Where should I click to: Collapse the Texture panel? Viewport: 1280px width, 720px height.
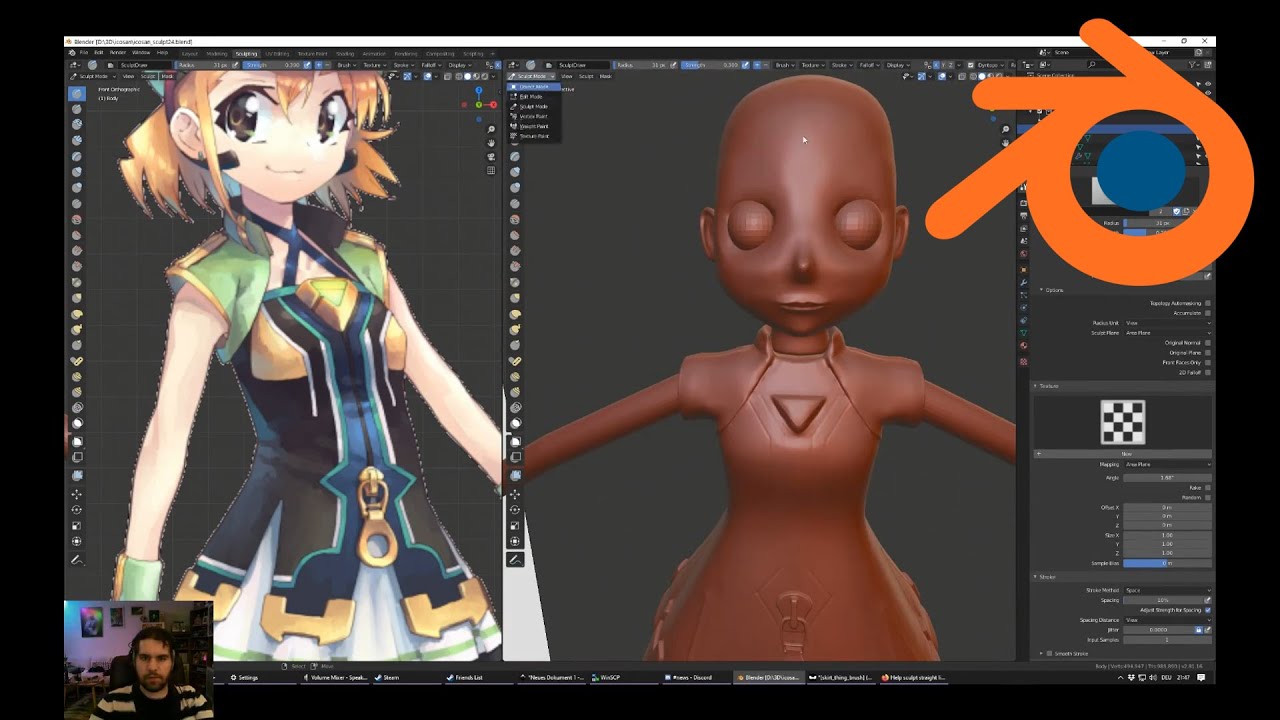[x=1036, y=386]
